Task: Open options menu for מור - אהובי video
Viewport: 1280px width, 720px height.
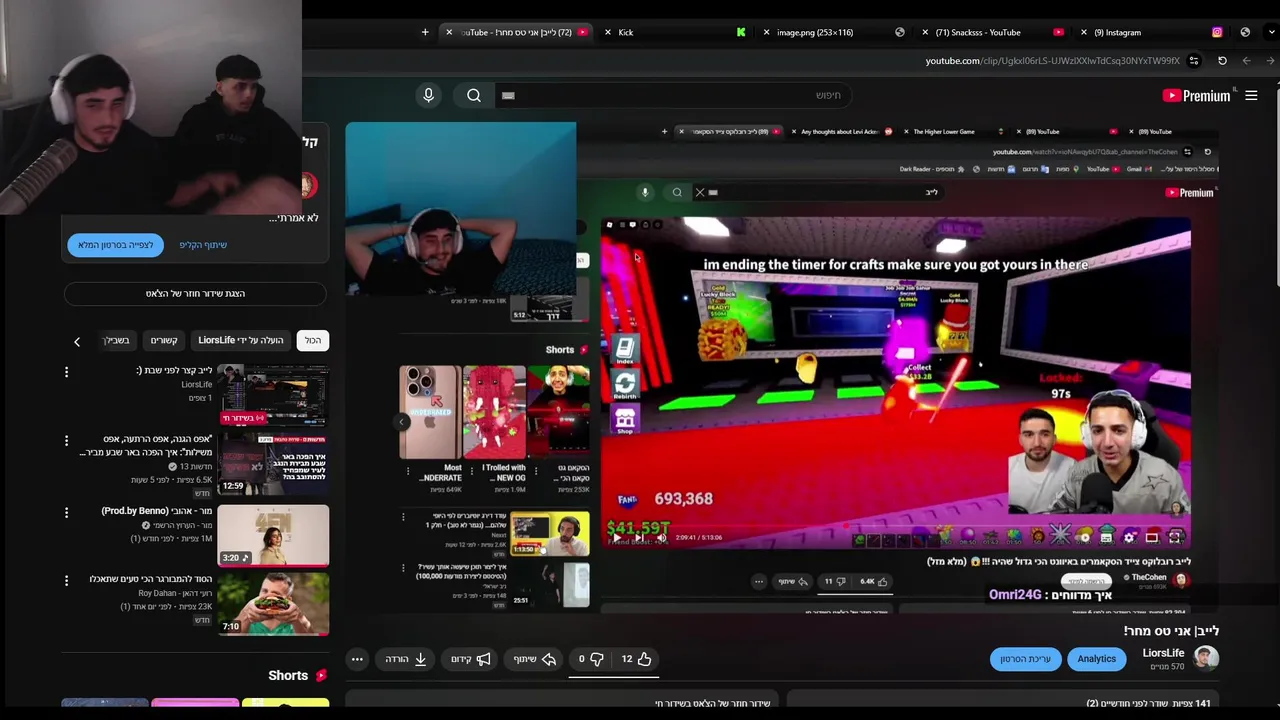Action: 67,513
